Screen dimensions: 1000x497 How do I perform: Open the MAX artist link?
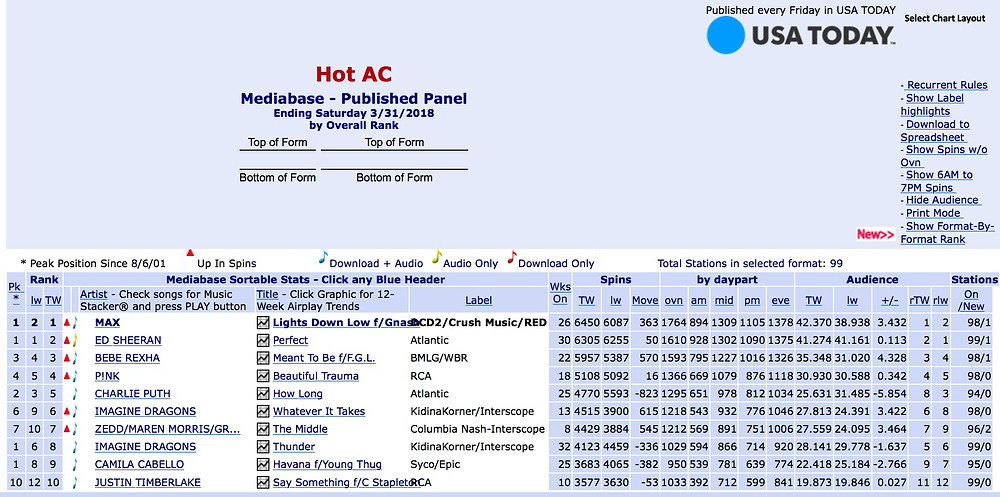pos(107,323)
